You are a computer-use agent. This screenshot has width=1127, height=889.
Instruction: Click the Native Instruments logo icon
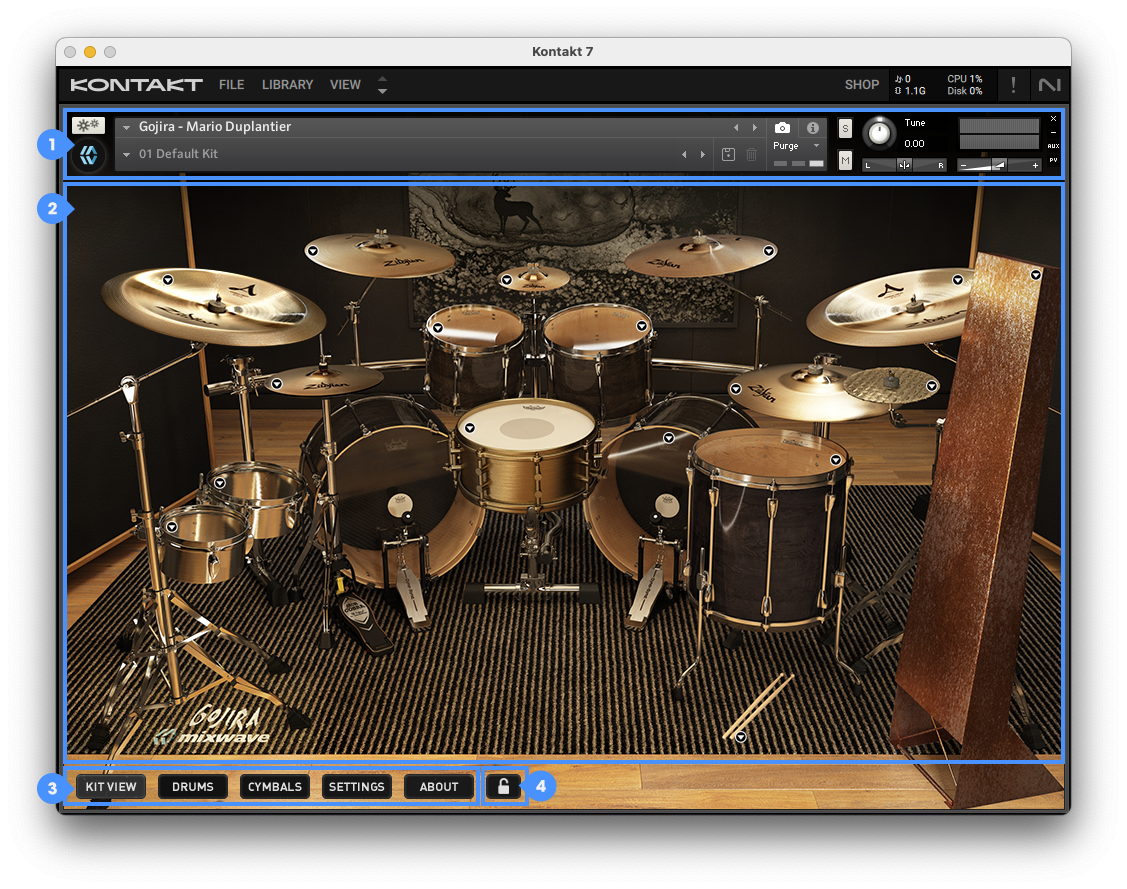pos(1049,85)
